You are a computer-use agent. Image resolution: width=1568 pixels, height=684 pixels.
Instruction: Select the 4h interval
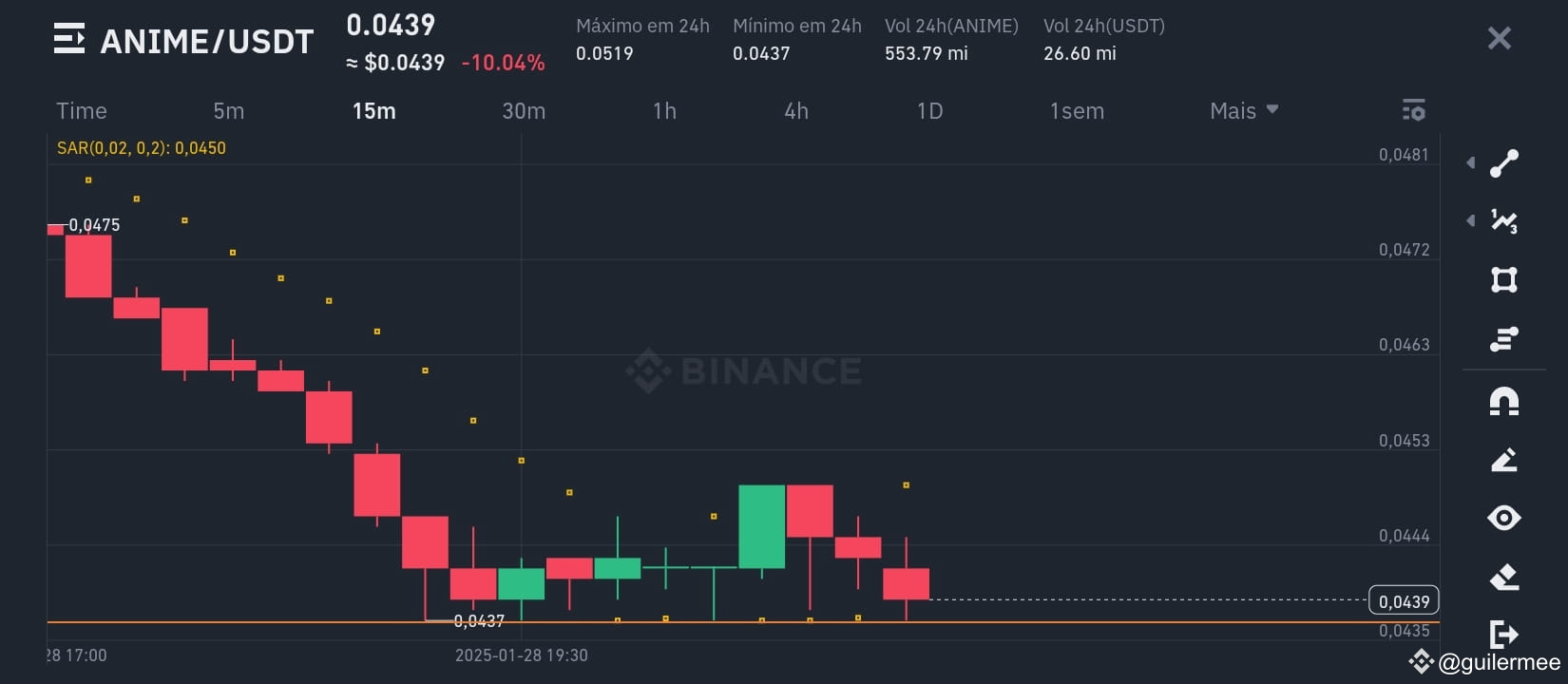pyautogui.click(x=796, y=110)
